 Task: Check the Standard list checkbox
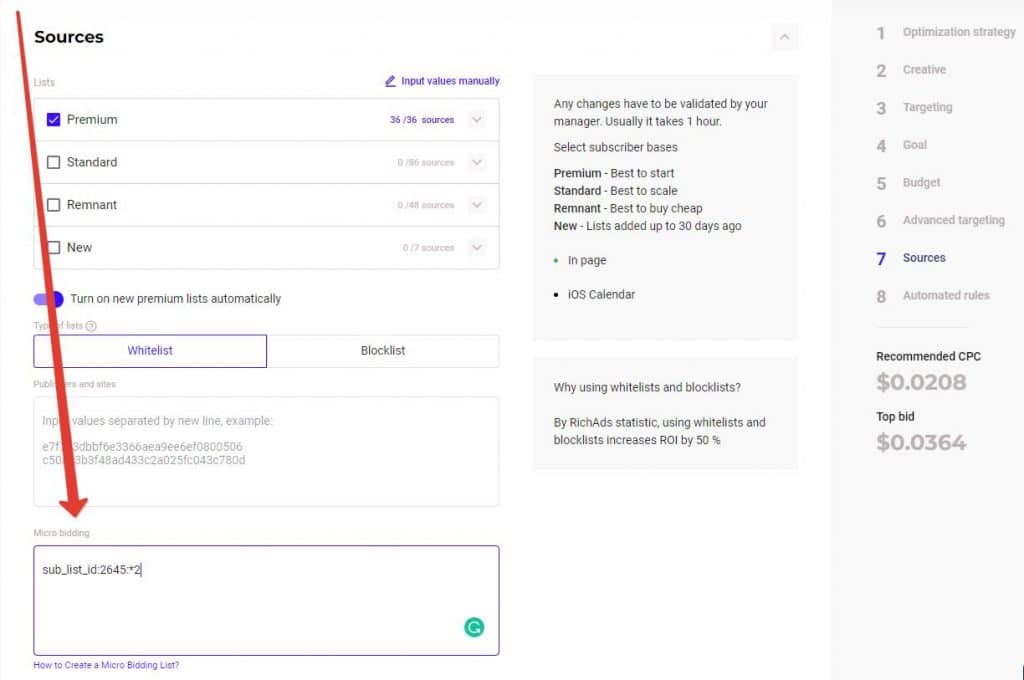point(54,162)
